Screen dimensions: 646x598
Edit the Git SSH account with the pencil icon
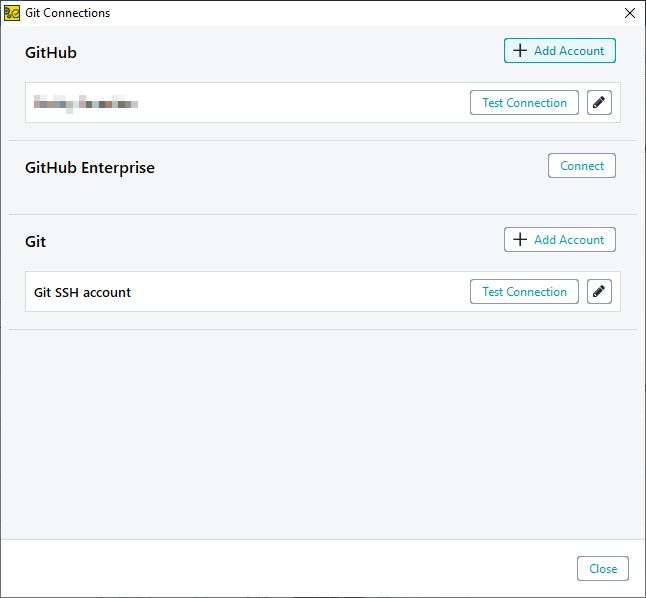599,292
